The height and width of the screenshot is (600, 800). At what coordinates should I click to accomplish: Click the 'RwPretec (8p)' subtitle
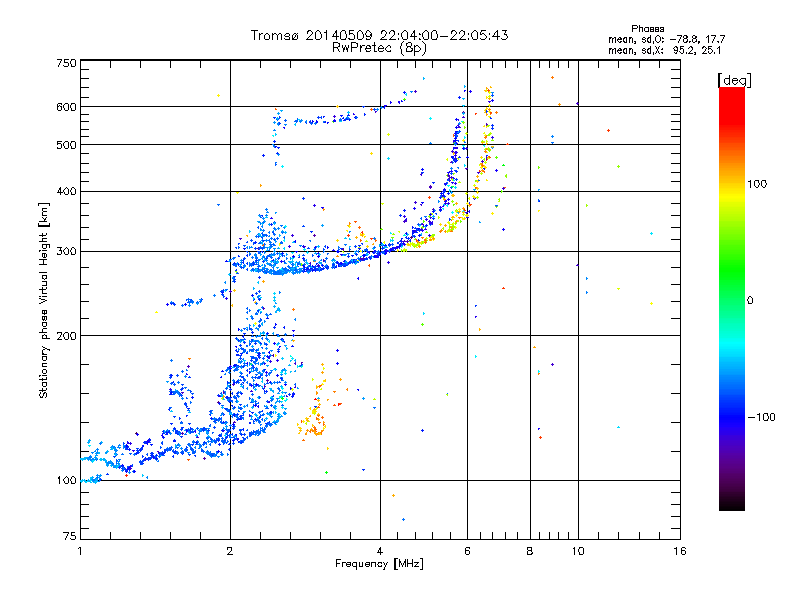click(379, 48)
